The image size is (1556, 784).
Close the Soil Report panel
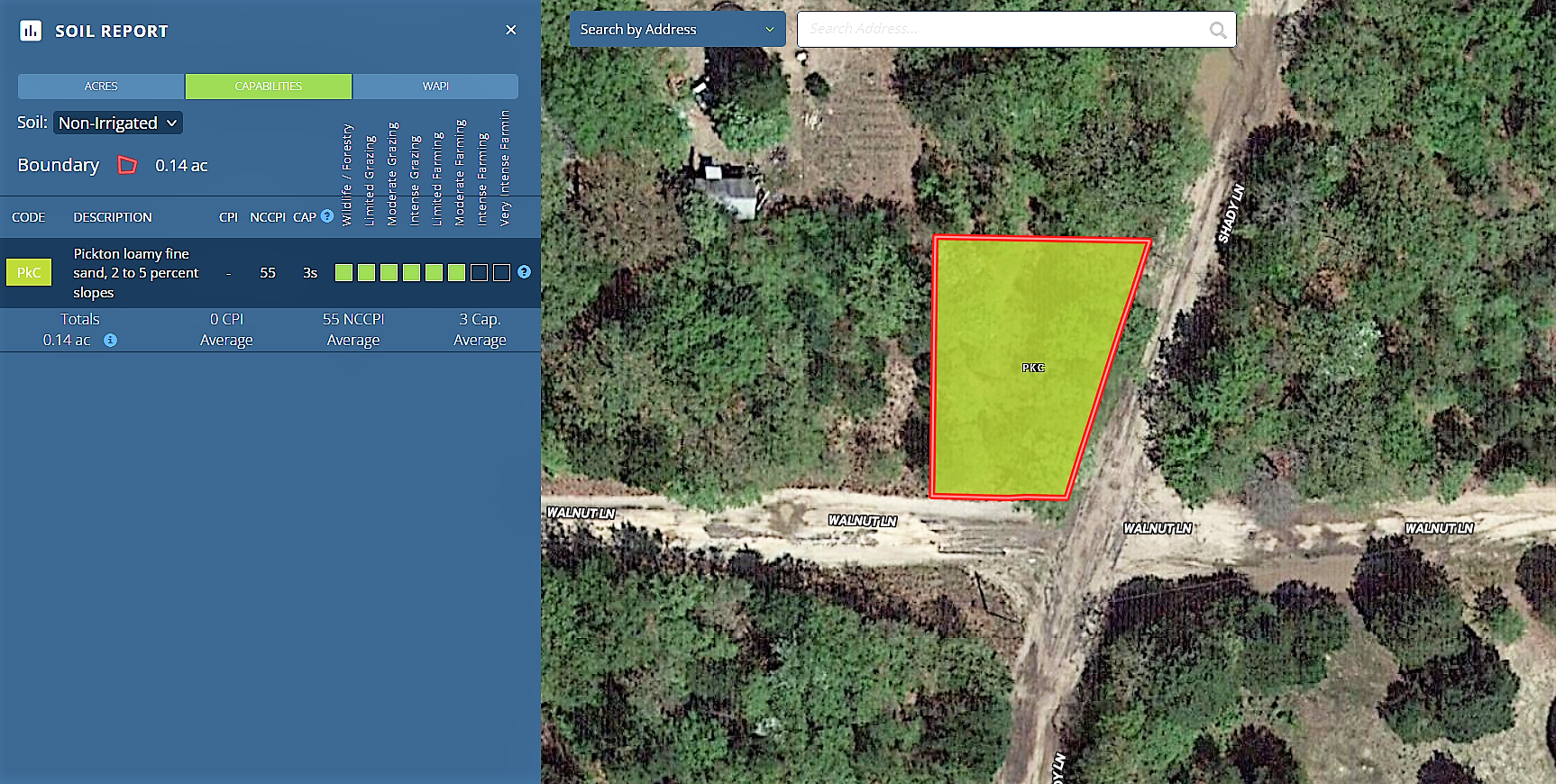tap(511, 31)
